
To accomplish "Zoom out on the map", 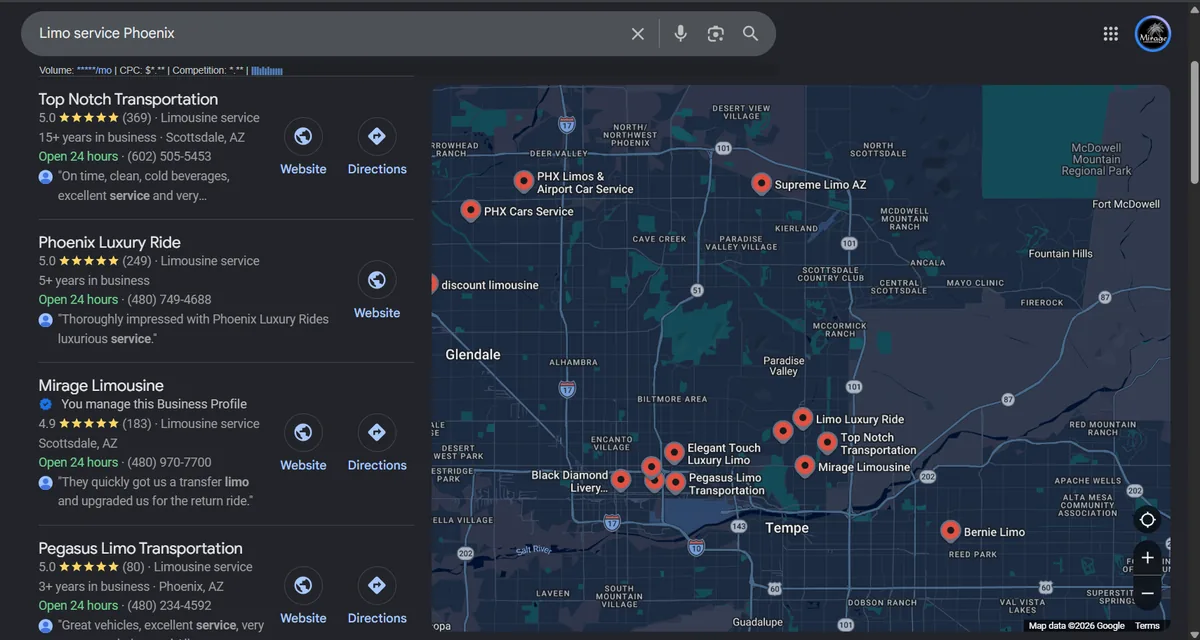I will tap(1147, 593).
